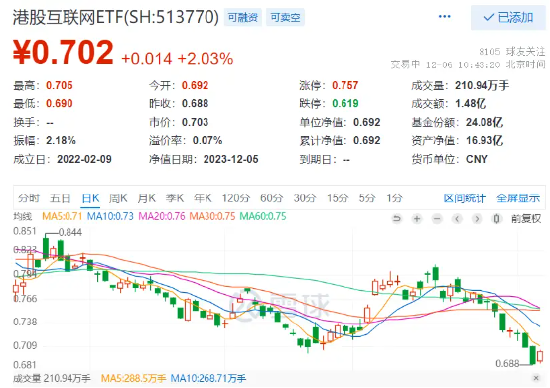
Task: Click the 今开 value 0.692
Action: [195, 85]
